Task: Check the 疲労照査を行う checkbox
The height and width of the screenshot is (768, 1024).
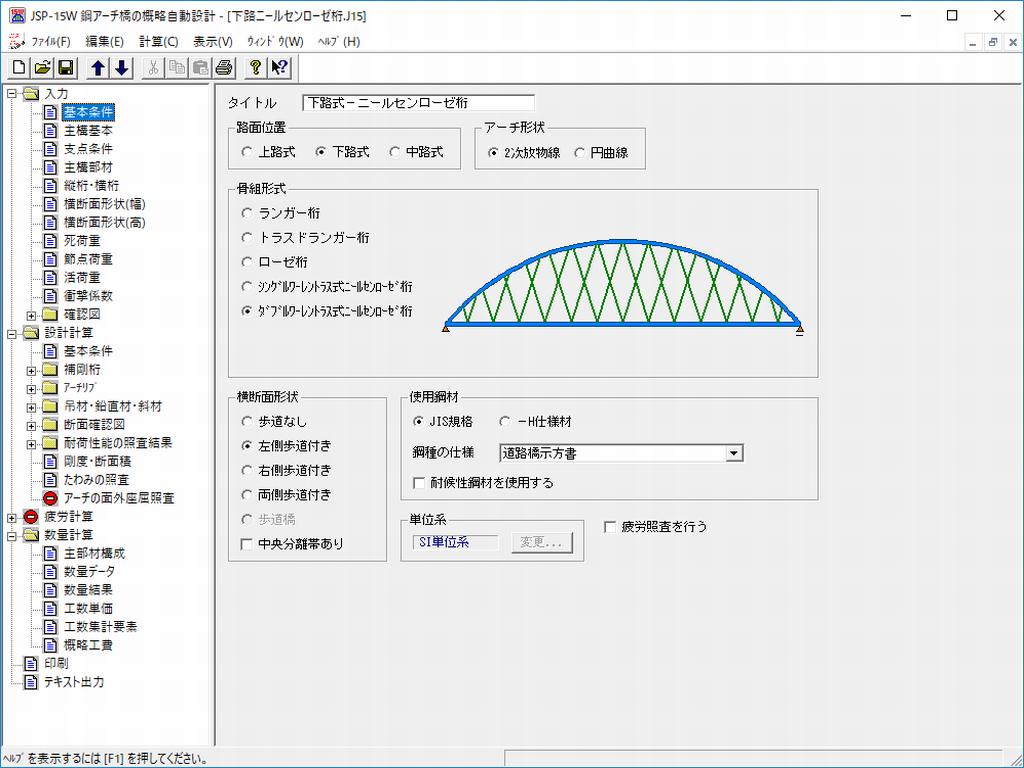Action: tap(610, 526)
